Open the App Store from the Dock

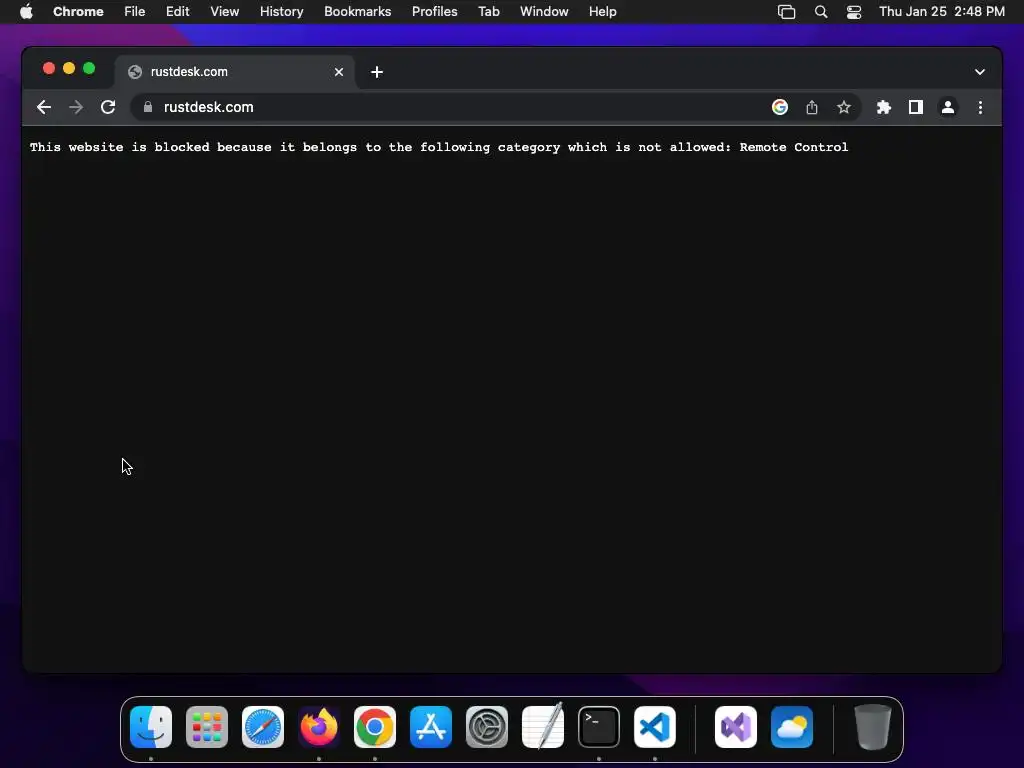click(x=431, y=727)
